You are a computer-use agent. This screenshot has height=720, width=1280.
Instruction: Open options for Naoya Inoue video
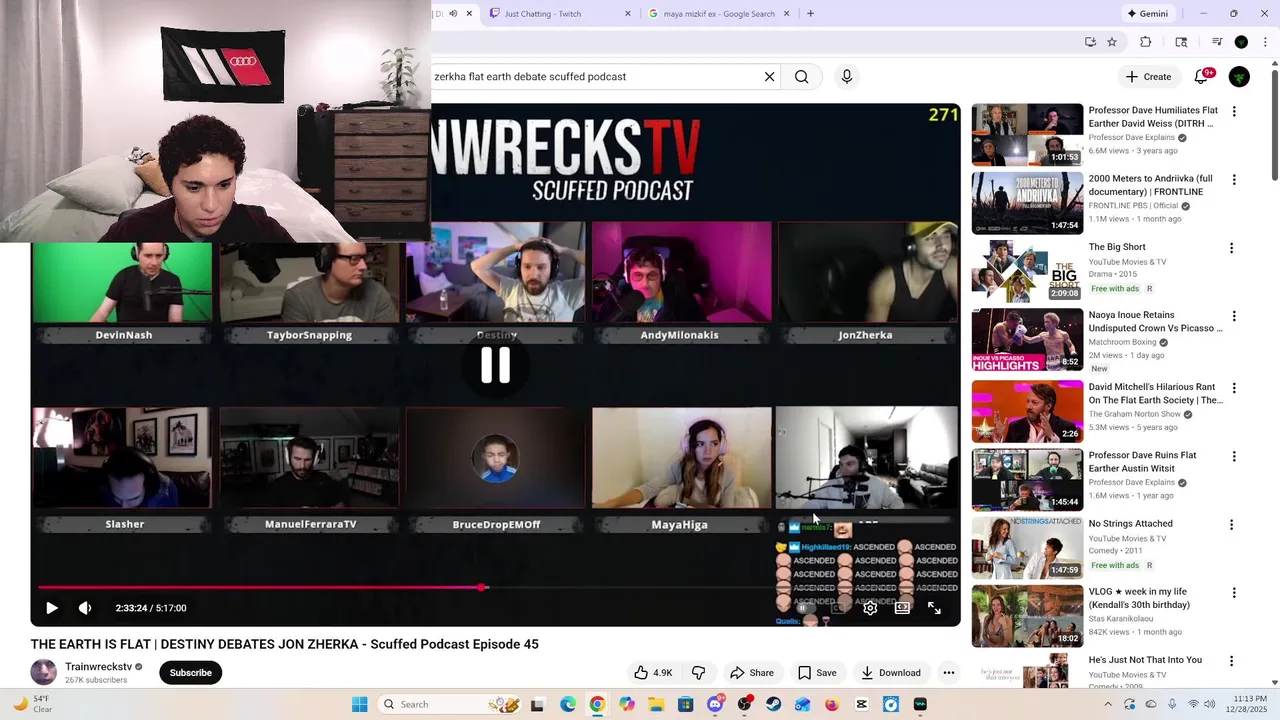(1234, 316)
